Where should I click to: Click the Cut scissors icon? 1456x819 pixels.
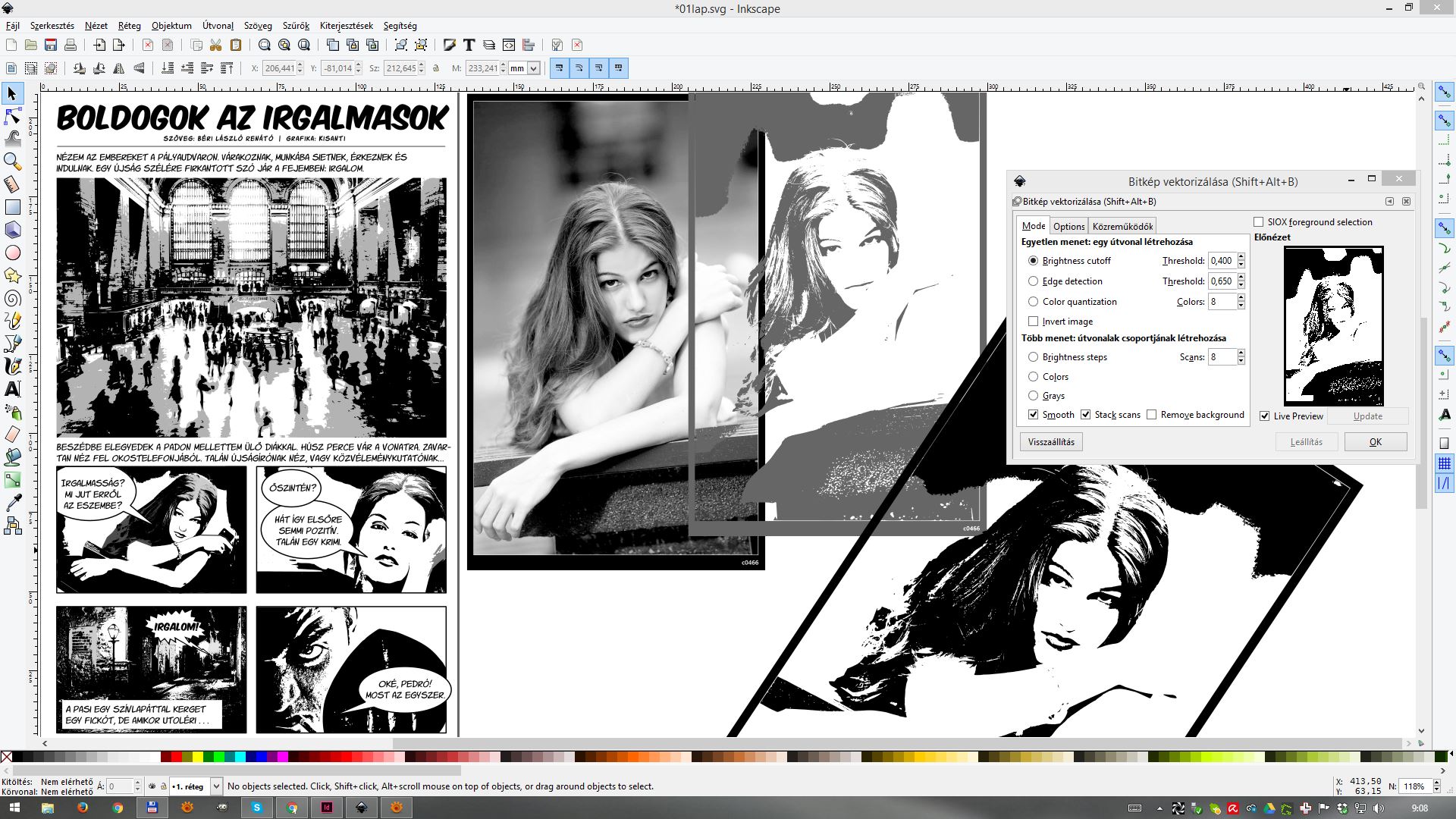[216, 45]
